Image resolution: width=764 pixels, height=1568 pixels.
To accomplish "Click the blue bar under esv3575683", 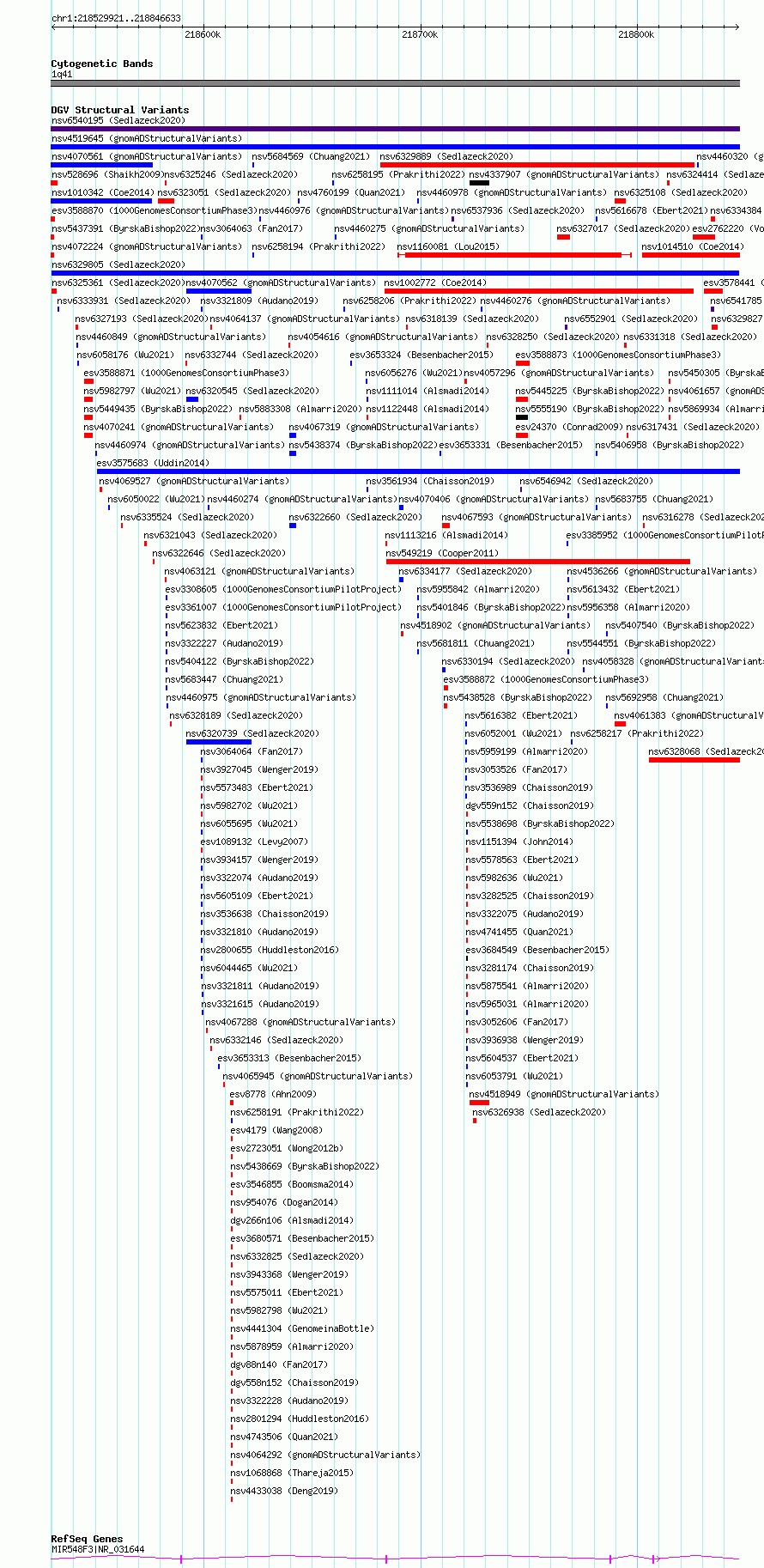I will click(x=418, y=471).
